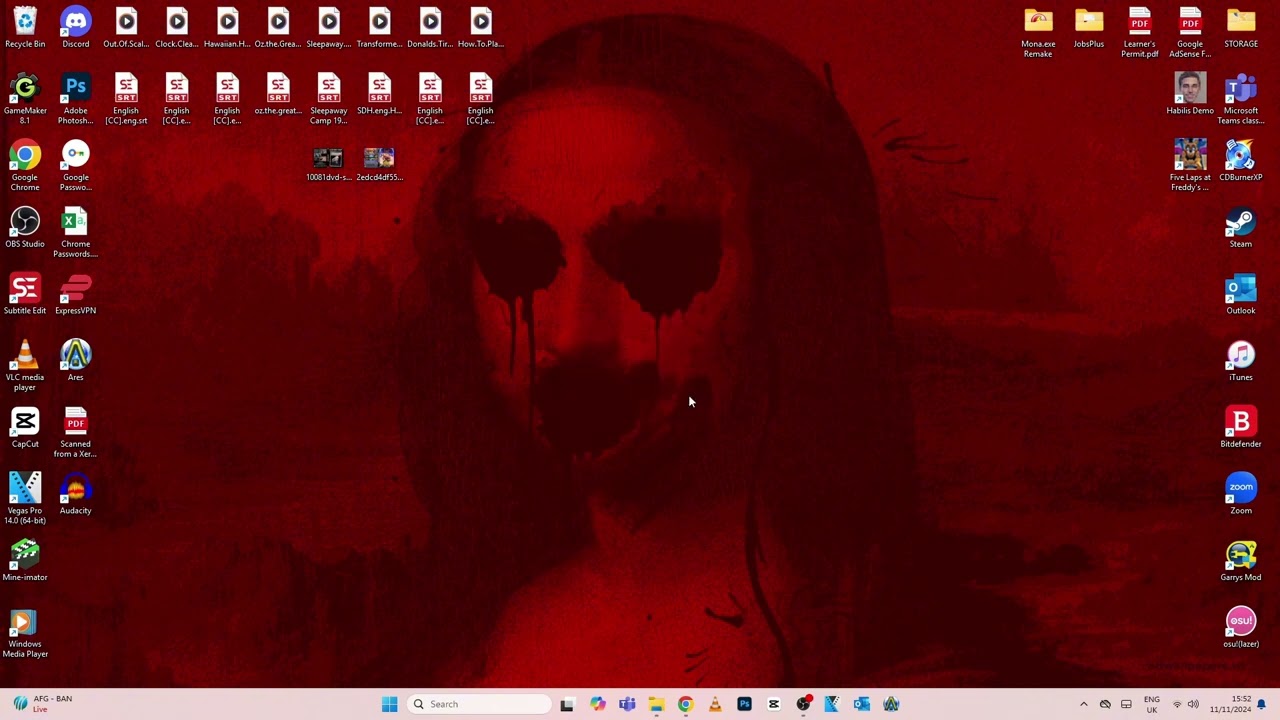Select the Scanned from a Xerox PDF file
This screenshot has width=1280, height=720.
point(75,433)
